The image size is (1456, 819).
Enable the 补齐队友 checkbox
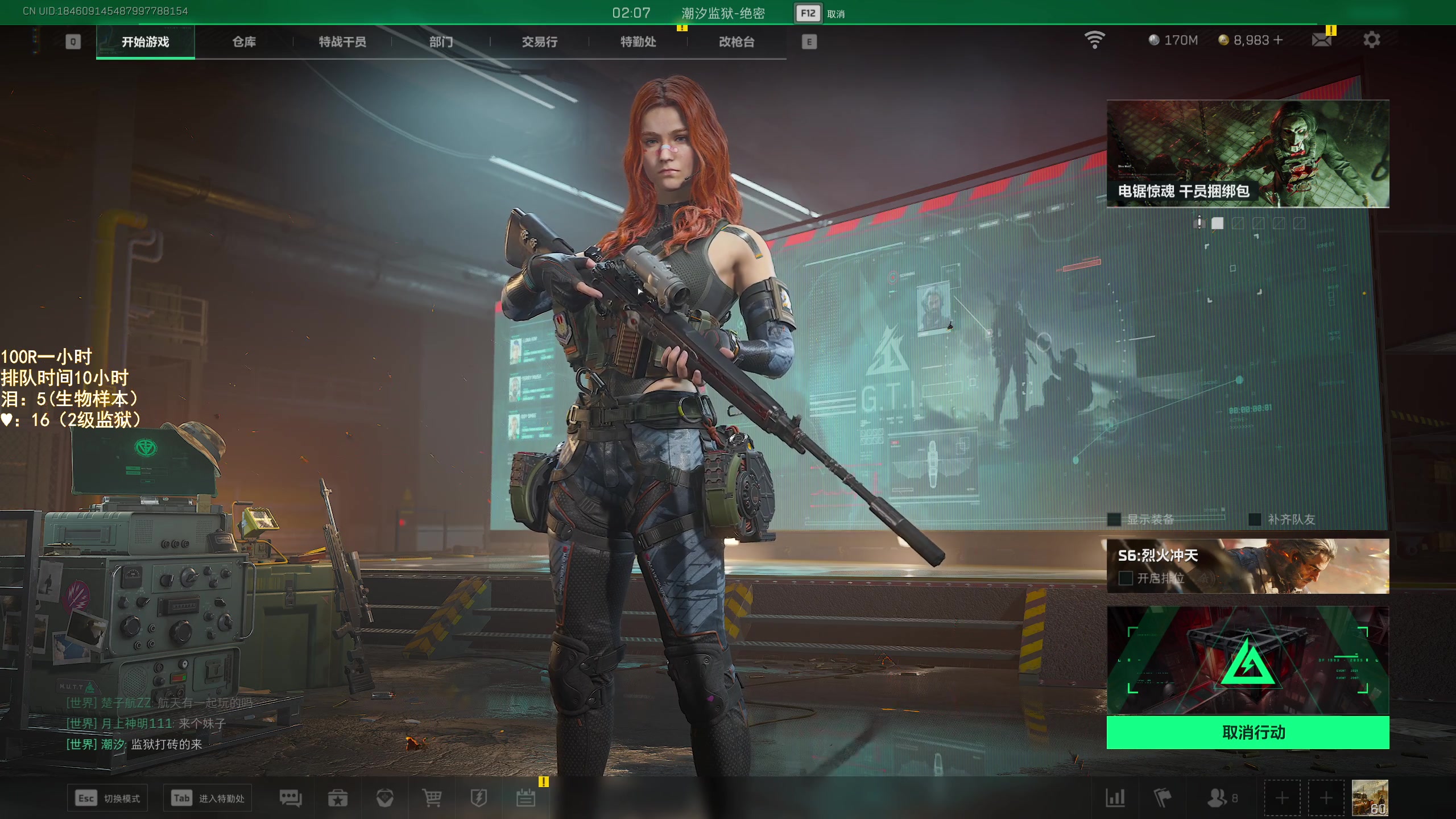1255,519
